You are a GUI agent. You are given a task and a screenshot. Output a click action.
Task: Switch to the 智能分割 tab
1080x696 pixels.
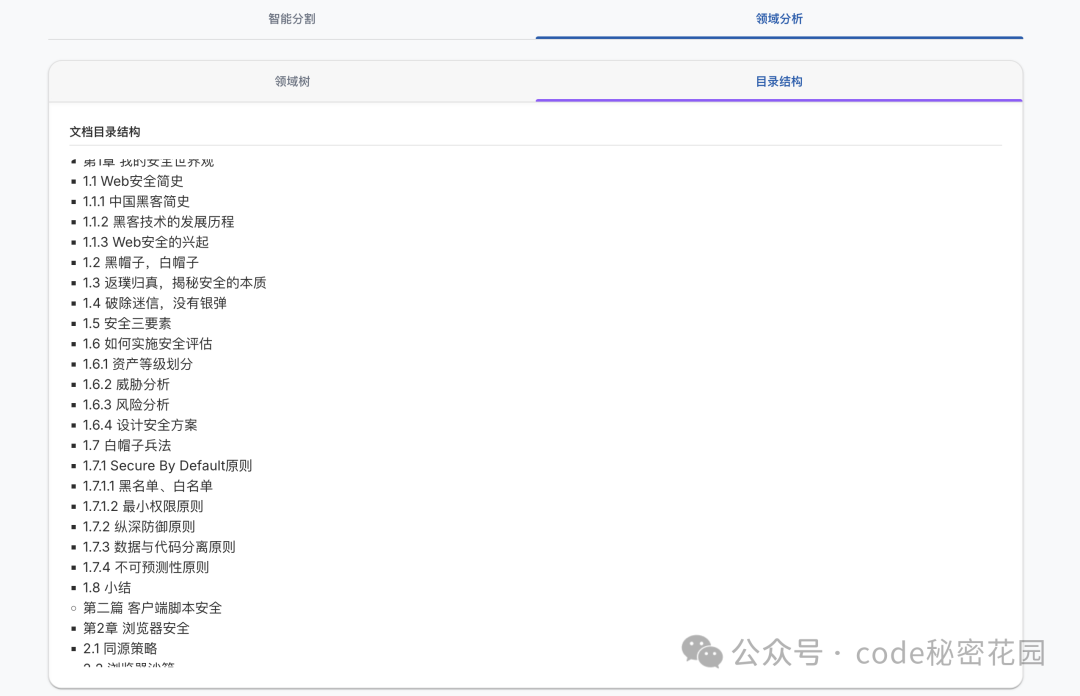[292, 19]
